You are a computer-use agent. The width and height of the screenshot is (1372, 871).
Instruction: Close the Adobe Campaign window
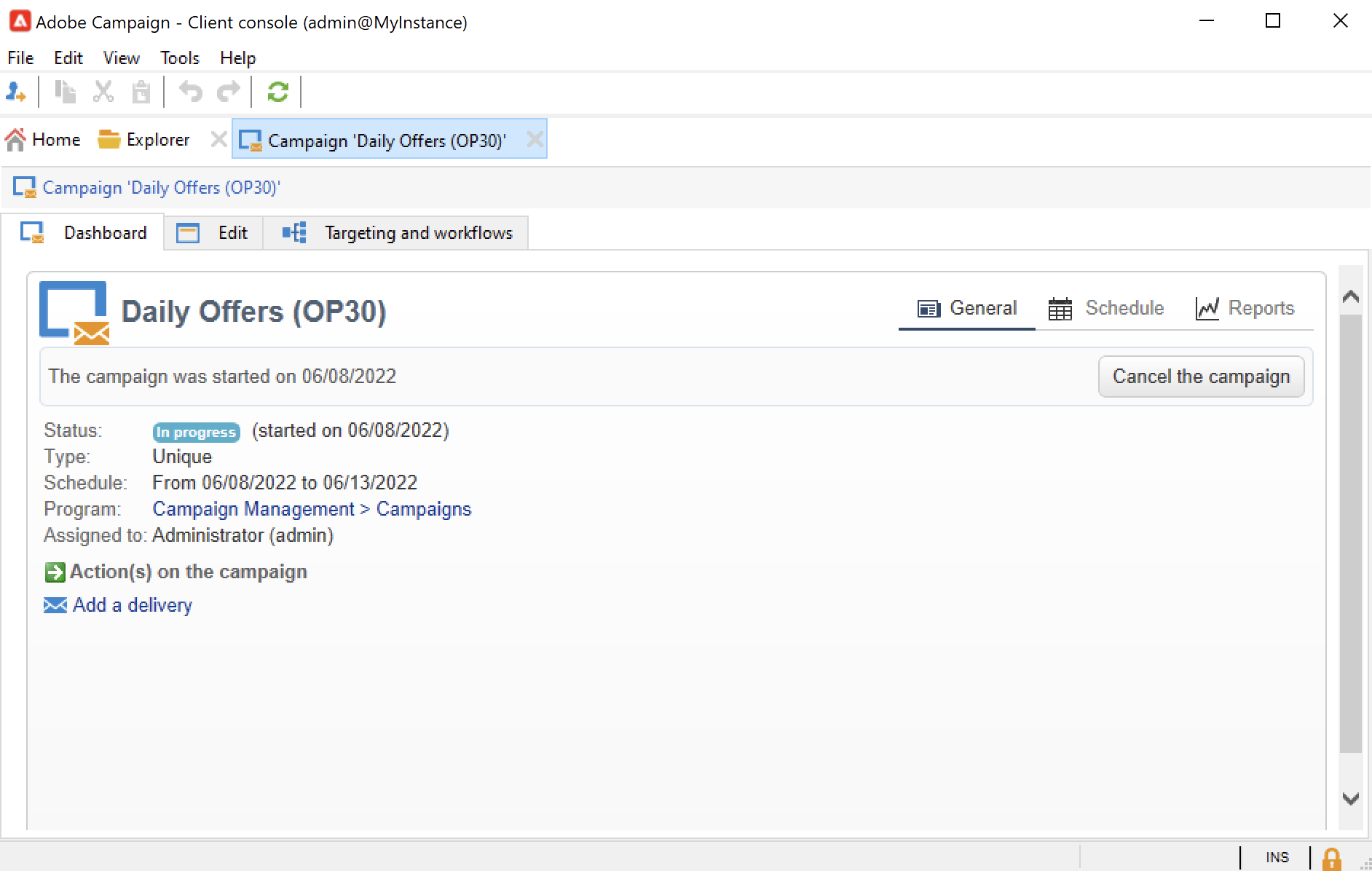pyautogui.click(x=1340, y=21)
